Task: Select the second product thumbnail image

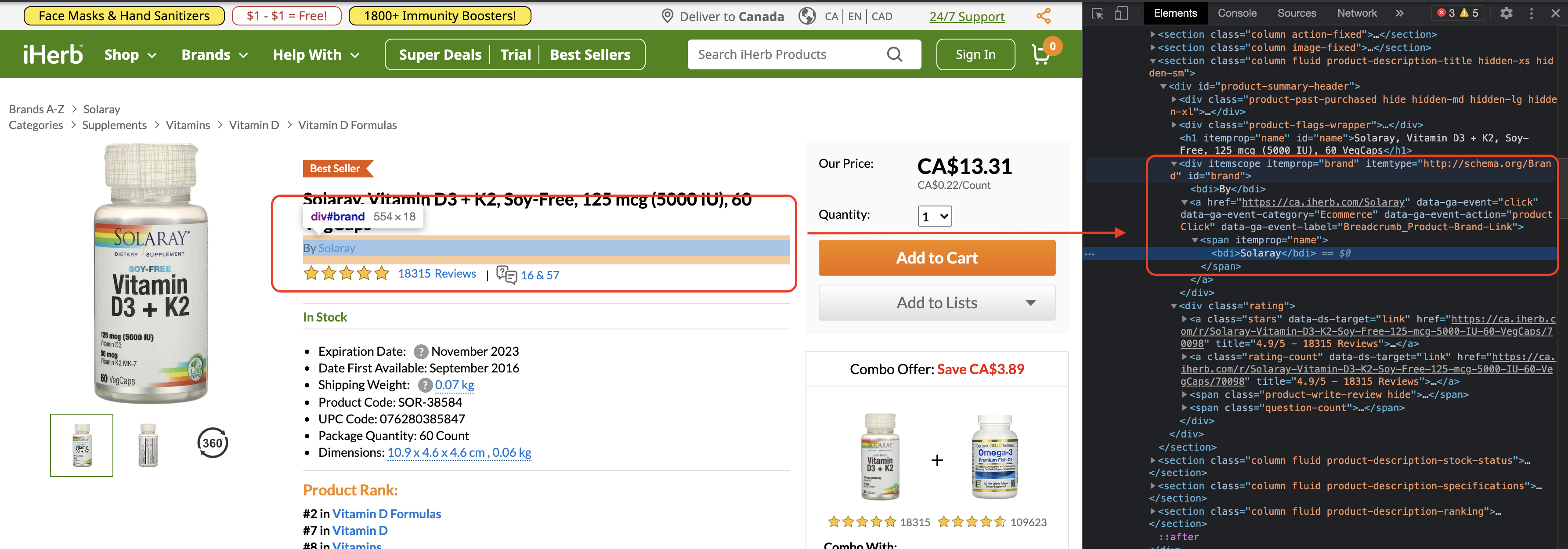Action: [x=148, y=445]
